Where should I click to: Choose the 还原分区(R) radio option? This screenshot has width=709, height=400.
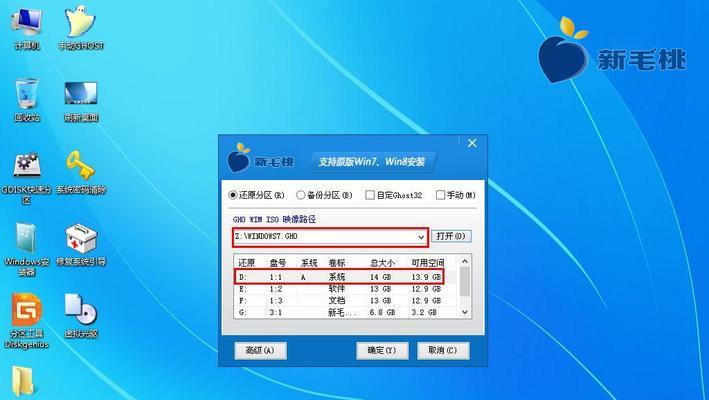coord(256,195)
